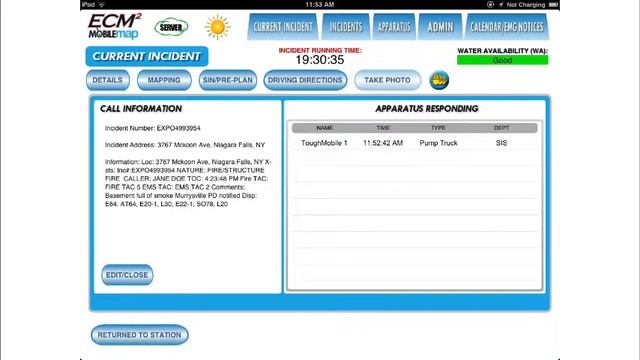Open SIN/Pre-Plan information

point(228,80)
